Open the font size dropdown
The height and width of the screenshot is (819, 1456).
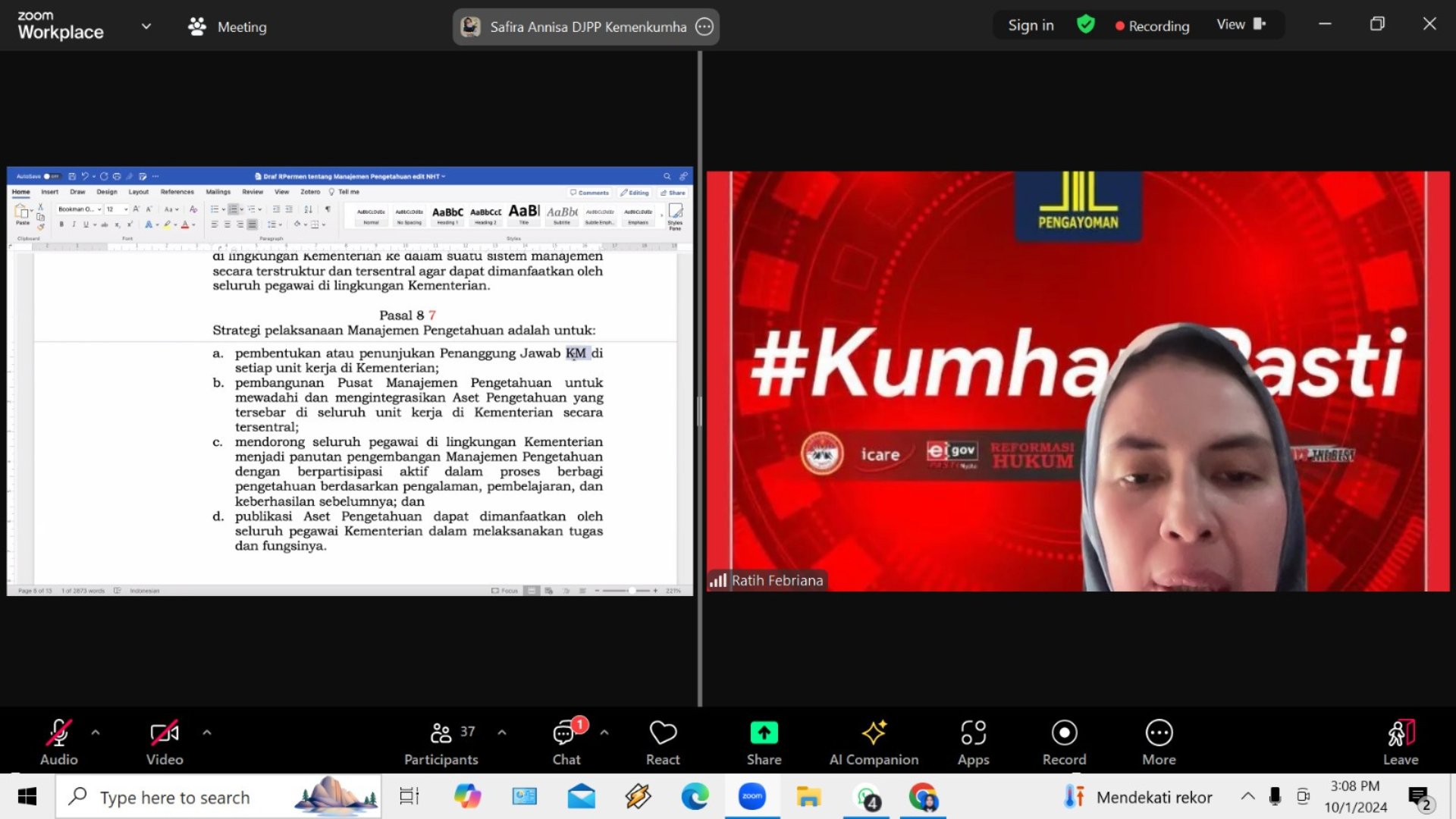coord(125,209)
